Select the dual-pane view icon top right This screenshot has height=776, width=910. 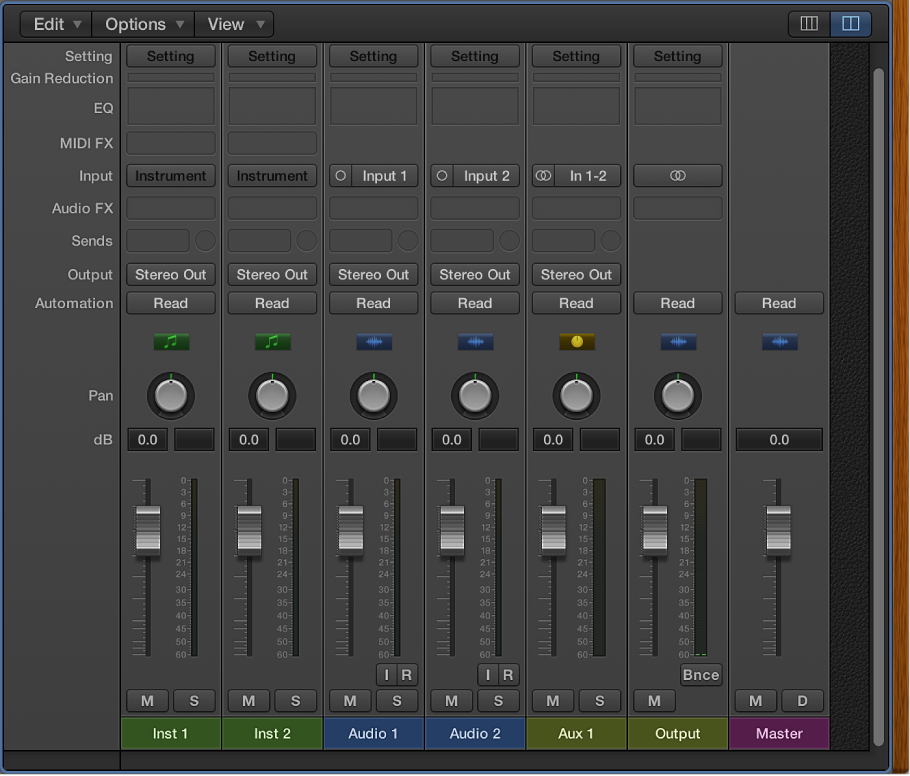coord(851,23)
